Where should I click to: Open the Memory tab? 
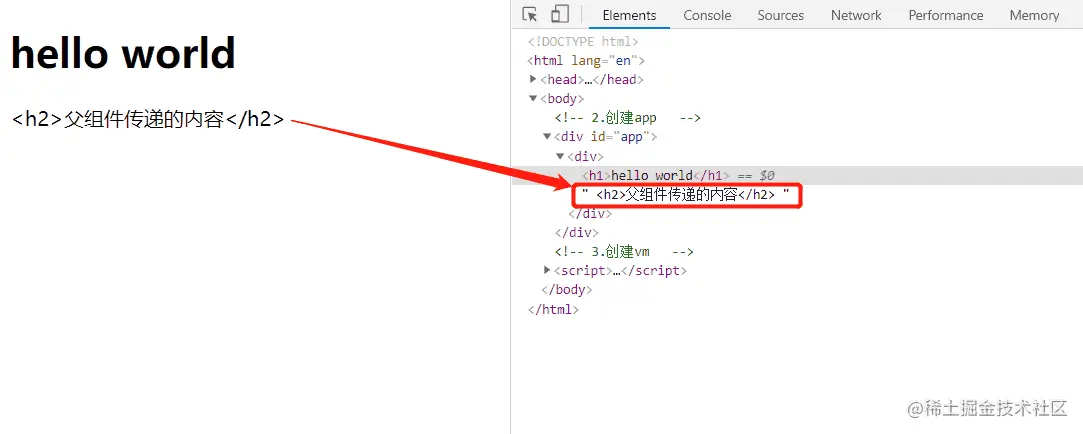tap(1034, 15)
